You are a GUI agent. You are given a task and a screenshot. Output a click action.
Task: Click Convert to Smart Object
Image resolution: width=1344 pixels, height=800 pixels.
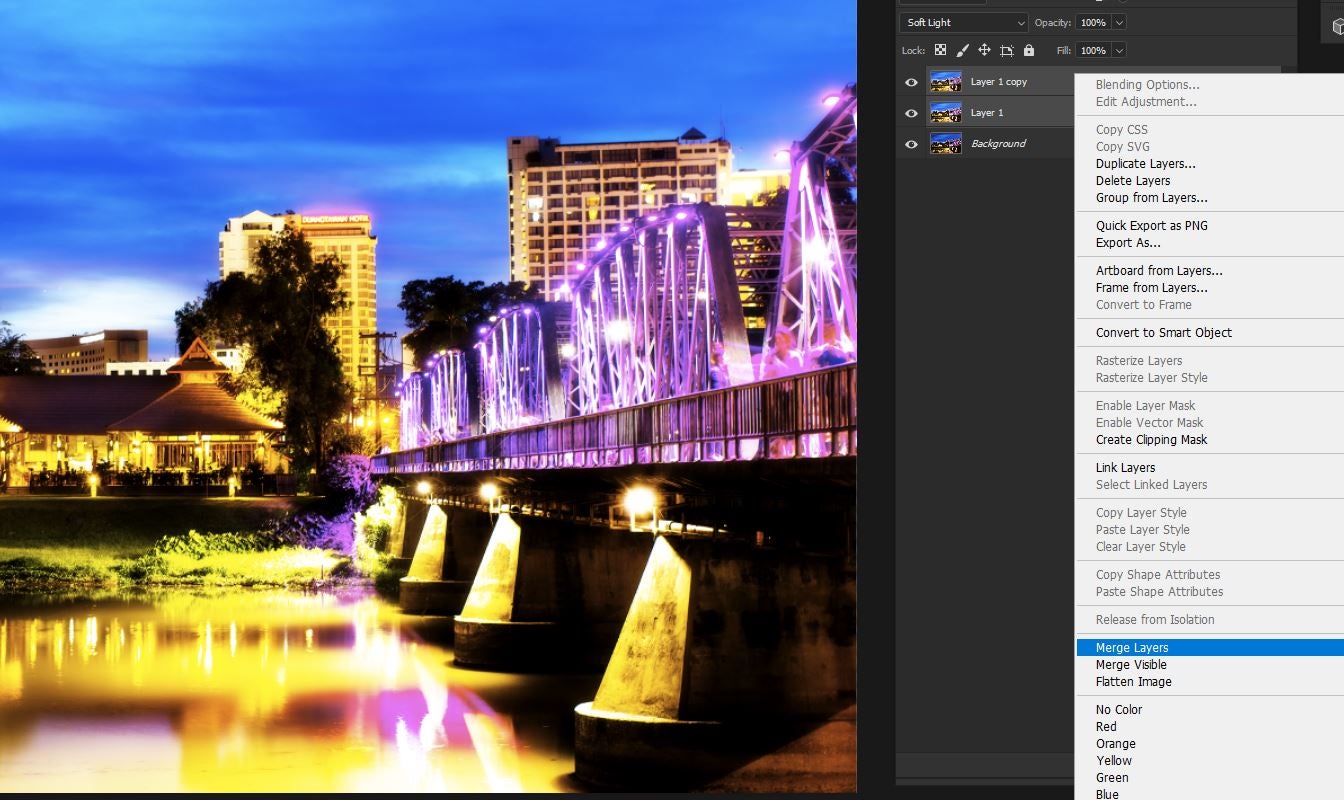point(1164,332)
